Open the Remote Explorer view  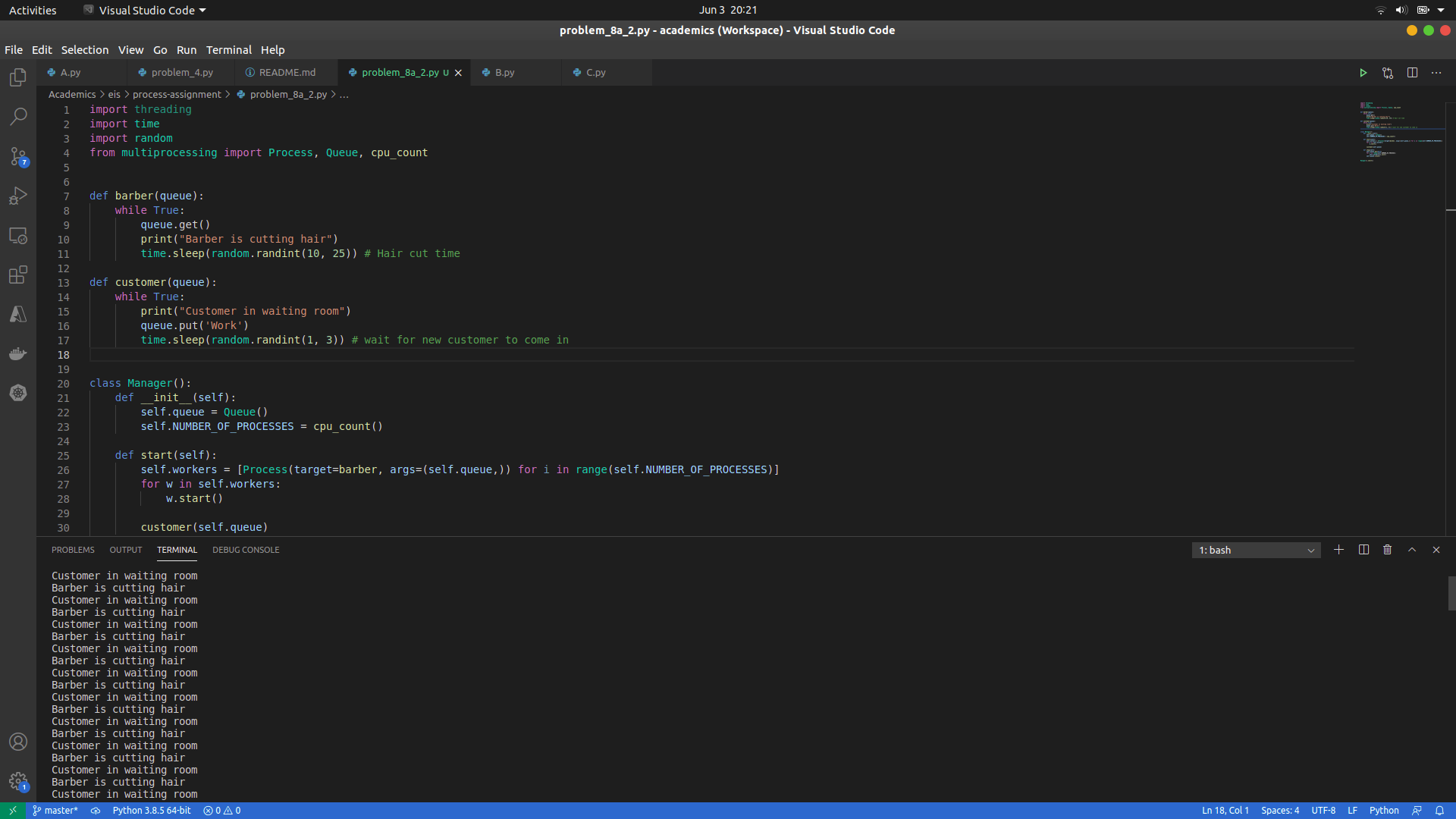coord(18,235)
